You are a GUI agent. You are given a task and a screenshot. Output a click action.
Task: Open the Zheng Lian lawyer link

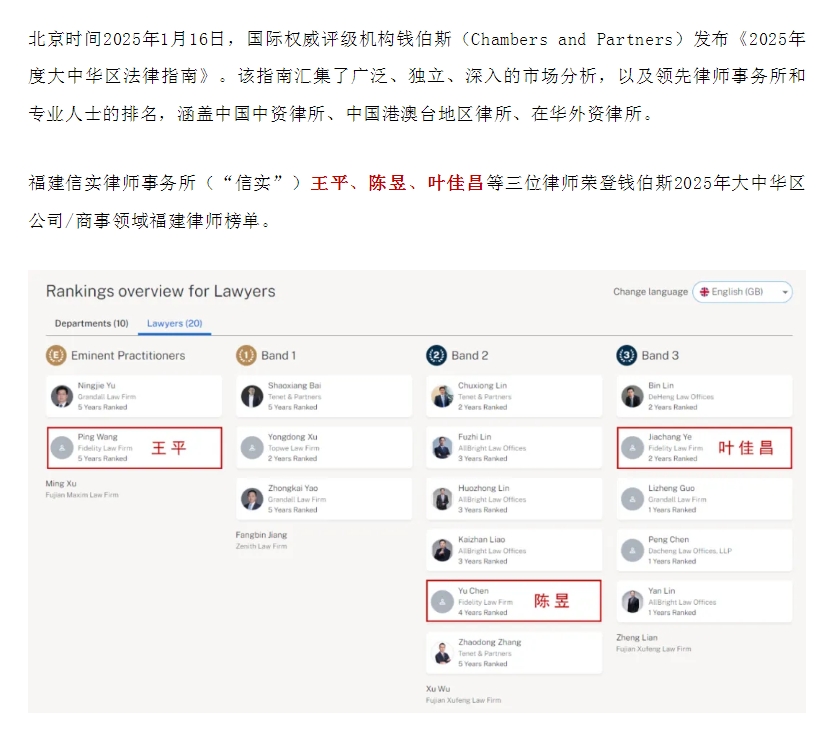[x=637, y=638]
